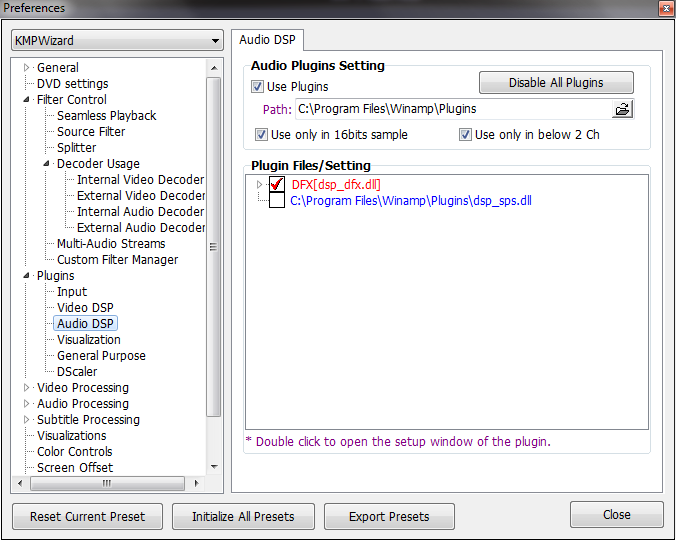Select External Video Decoder tree item

click(x=141, y=195)
